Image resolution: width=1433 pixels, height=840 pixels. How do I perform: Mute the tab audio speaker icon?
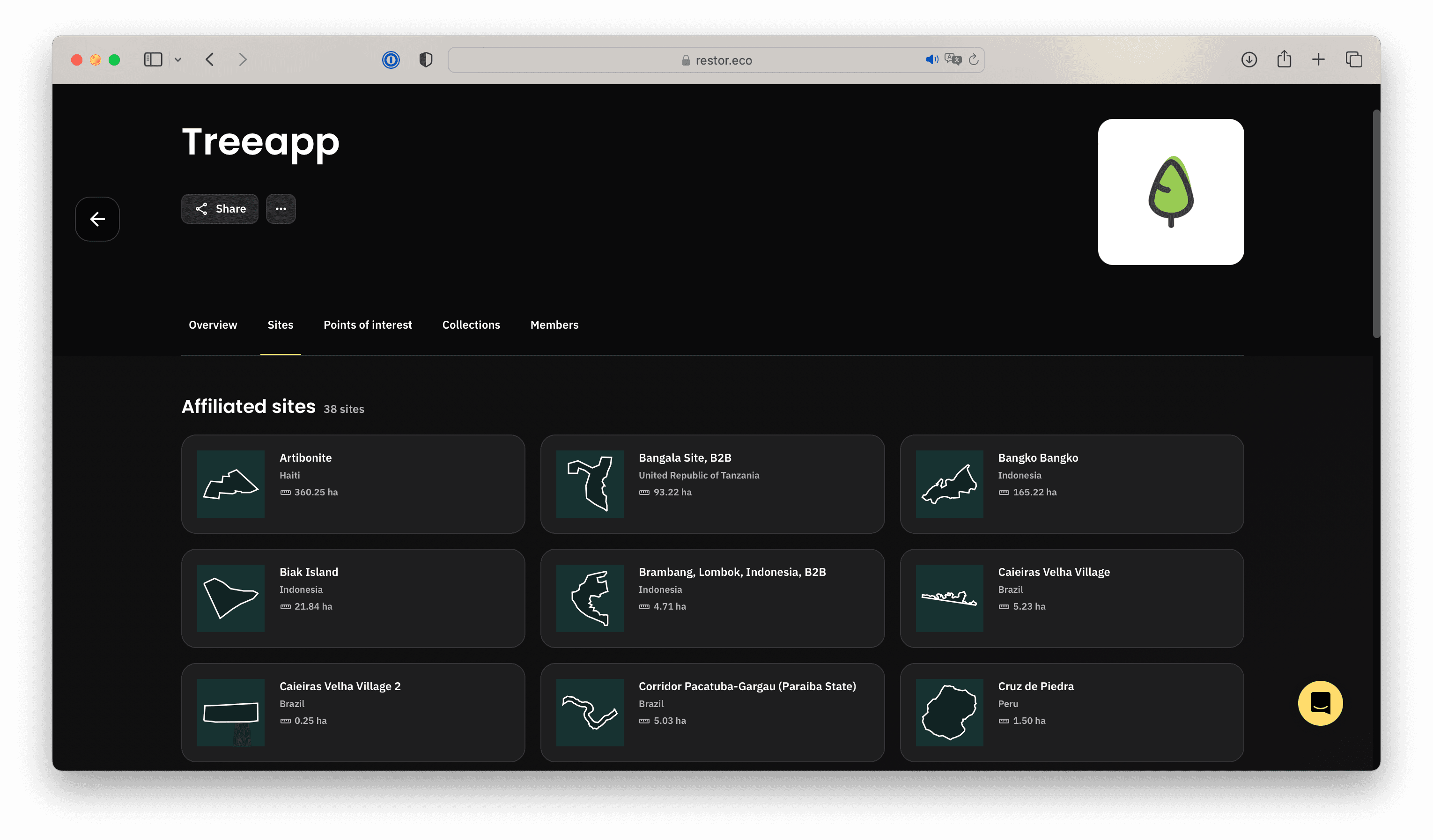[931, 60]
